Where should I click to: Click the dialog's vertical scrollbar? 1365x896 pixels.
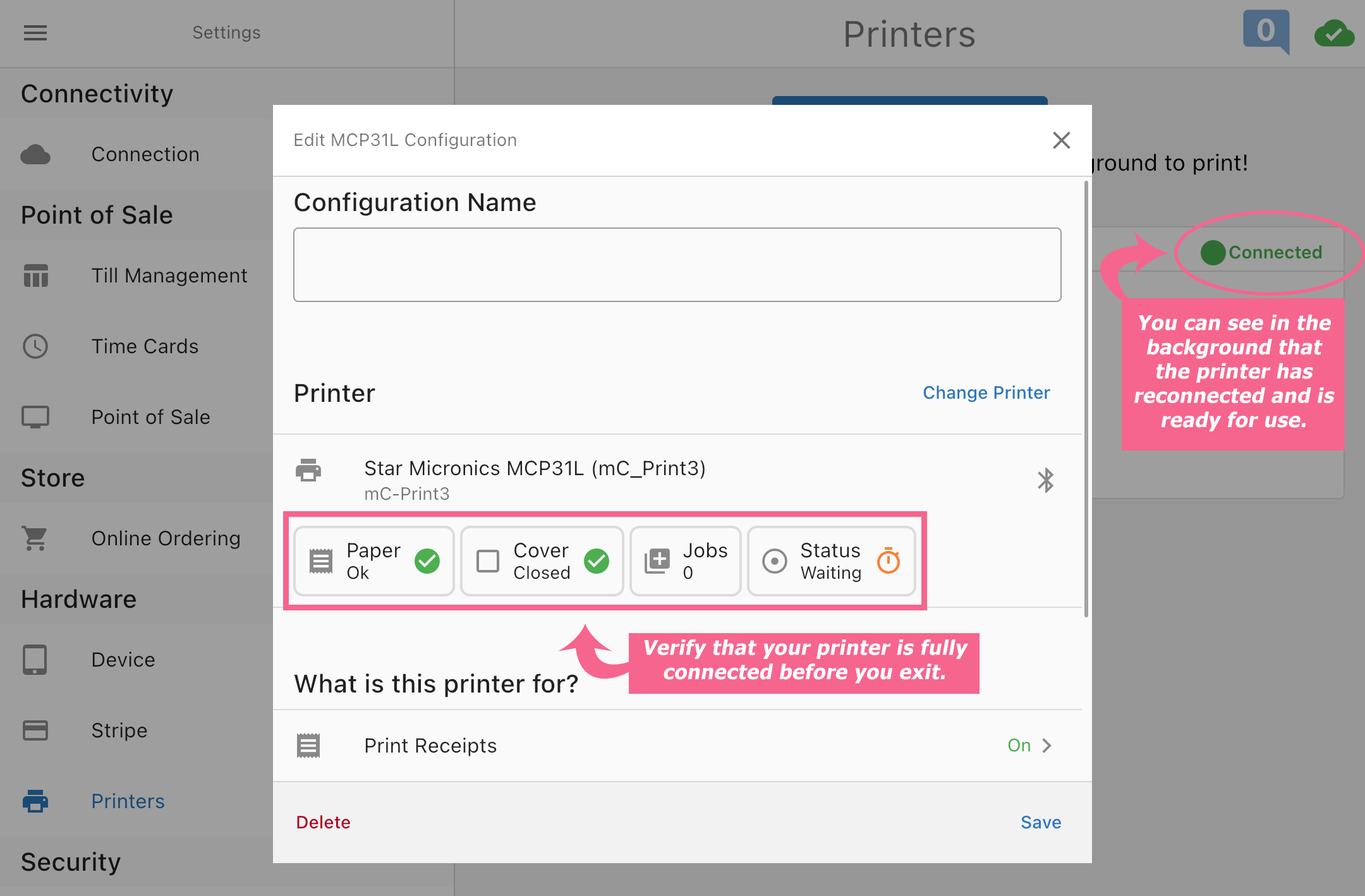coord(1086,398)
